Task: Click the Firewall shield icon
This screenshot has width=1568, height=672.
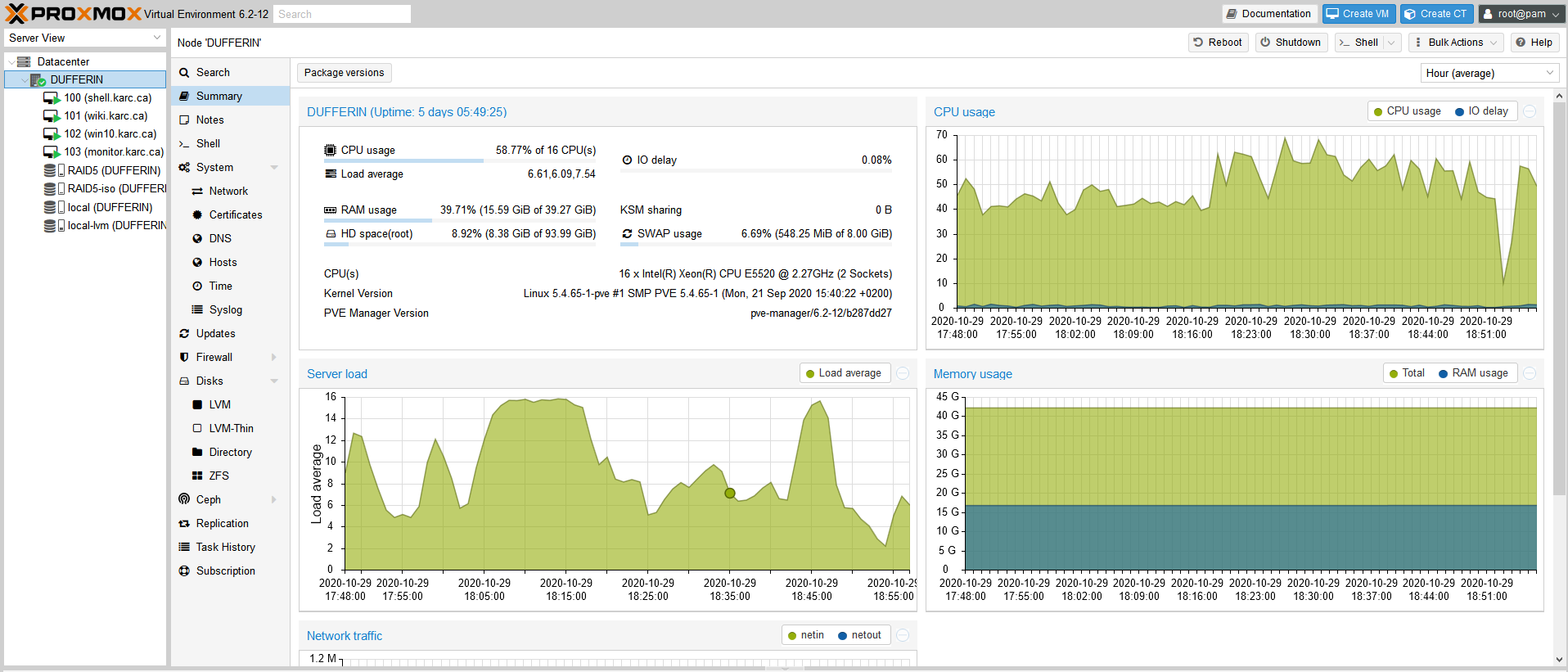Action: point(184,357)
